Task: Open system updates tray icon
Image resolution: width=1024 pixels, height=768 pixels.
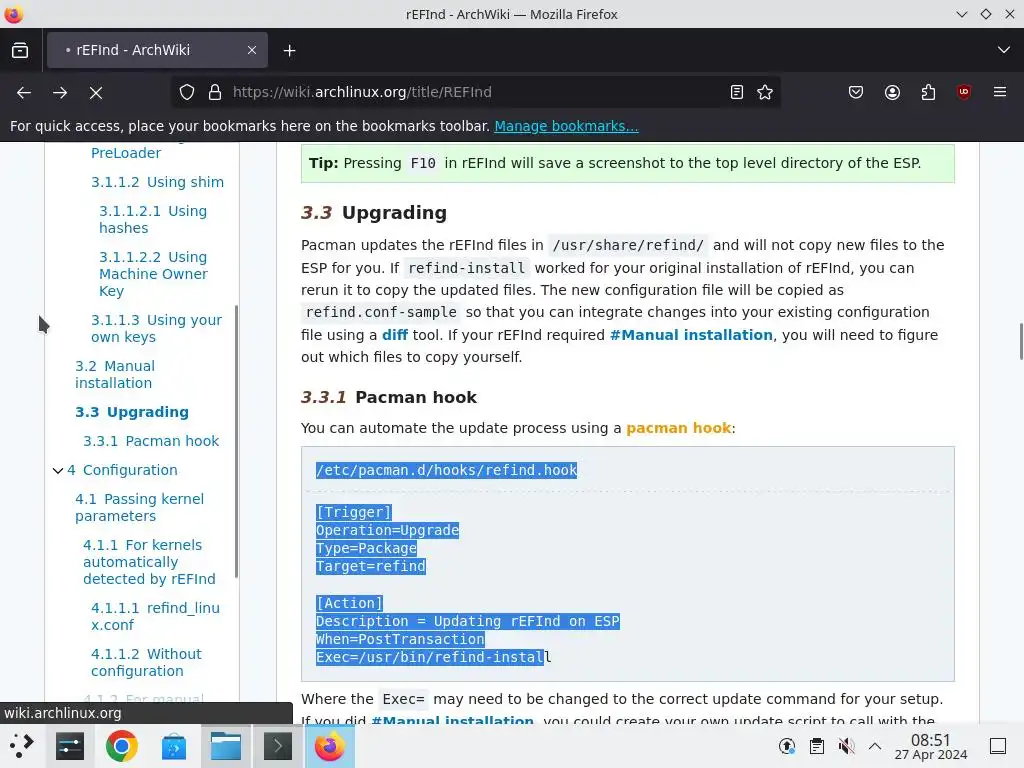Action: 787,746
